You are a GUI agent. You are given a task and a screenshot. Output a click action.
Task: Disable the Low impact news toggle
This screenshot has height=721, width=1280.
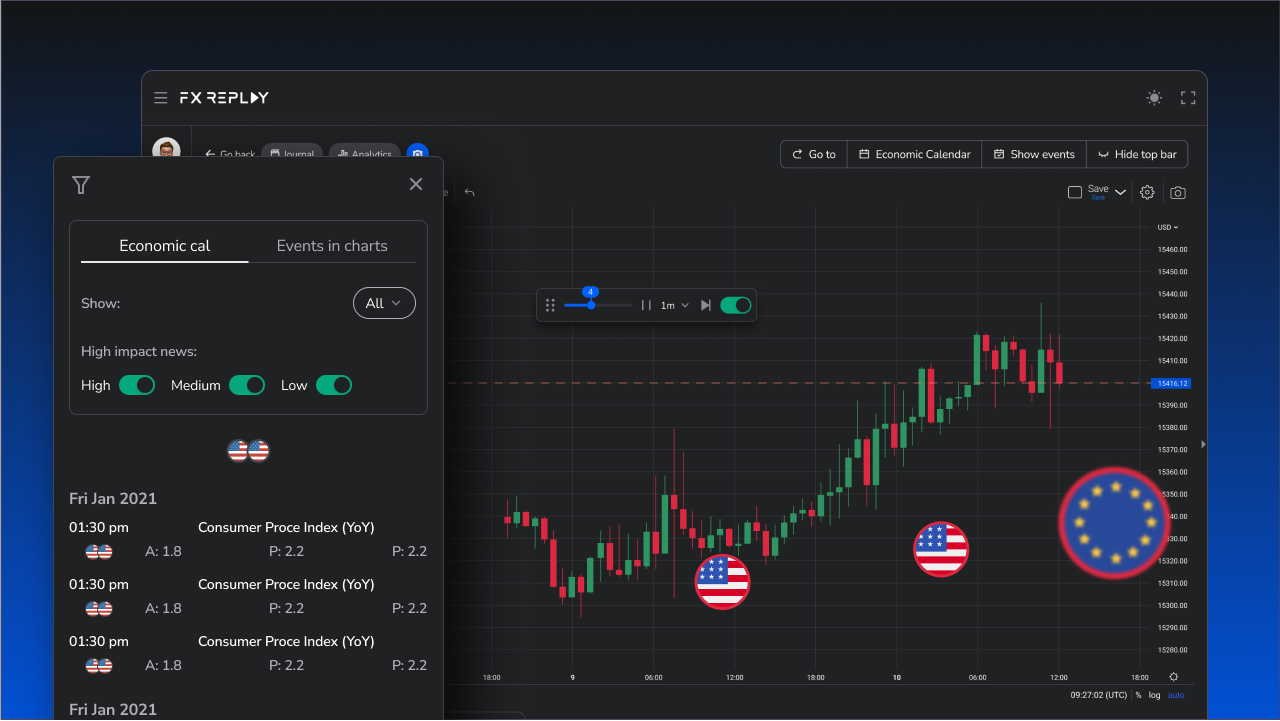point(334,384)
